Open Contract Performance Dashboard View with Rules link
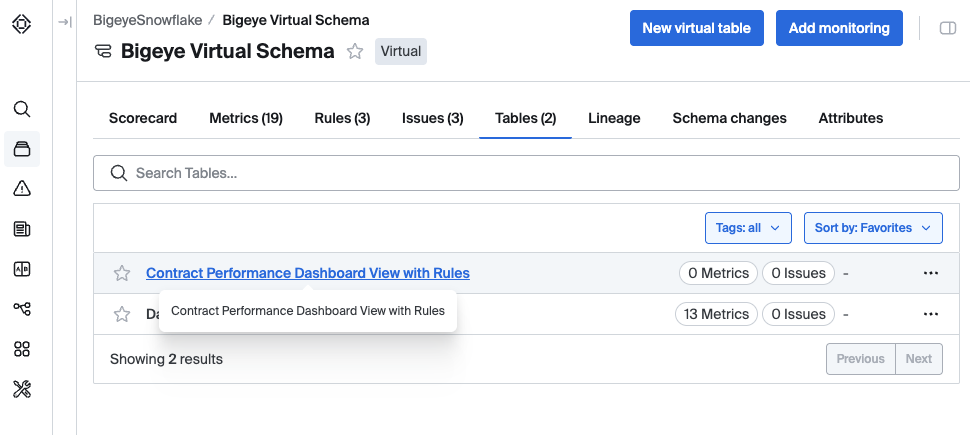The height and width of the screenshot is (435, 970). (x=307, y=273)
